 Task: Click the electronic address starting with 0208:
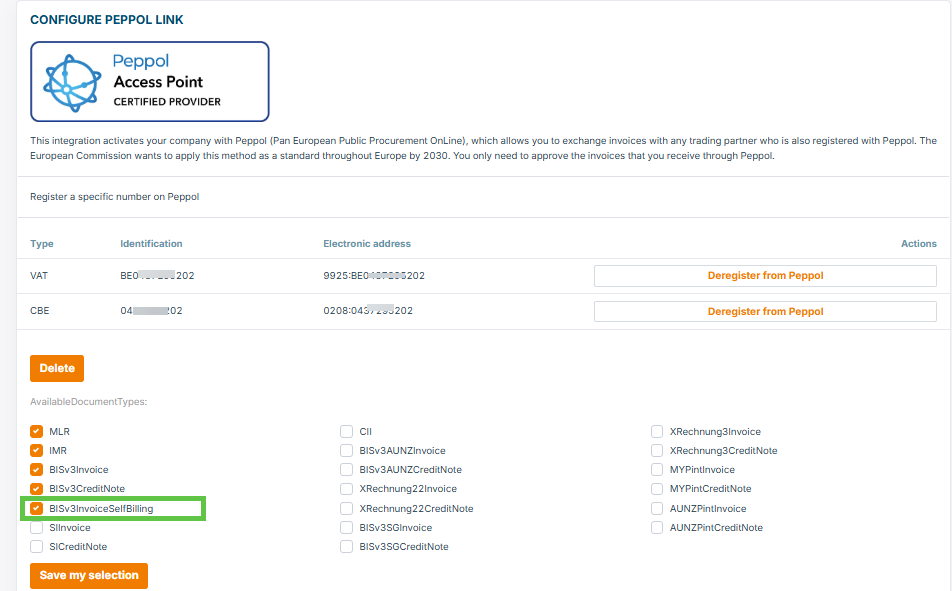[368, 310]
